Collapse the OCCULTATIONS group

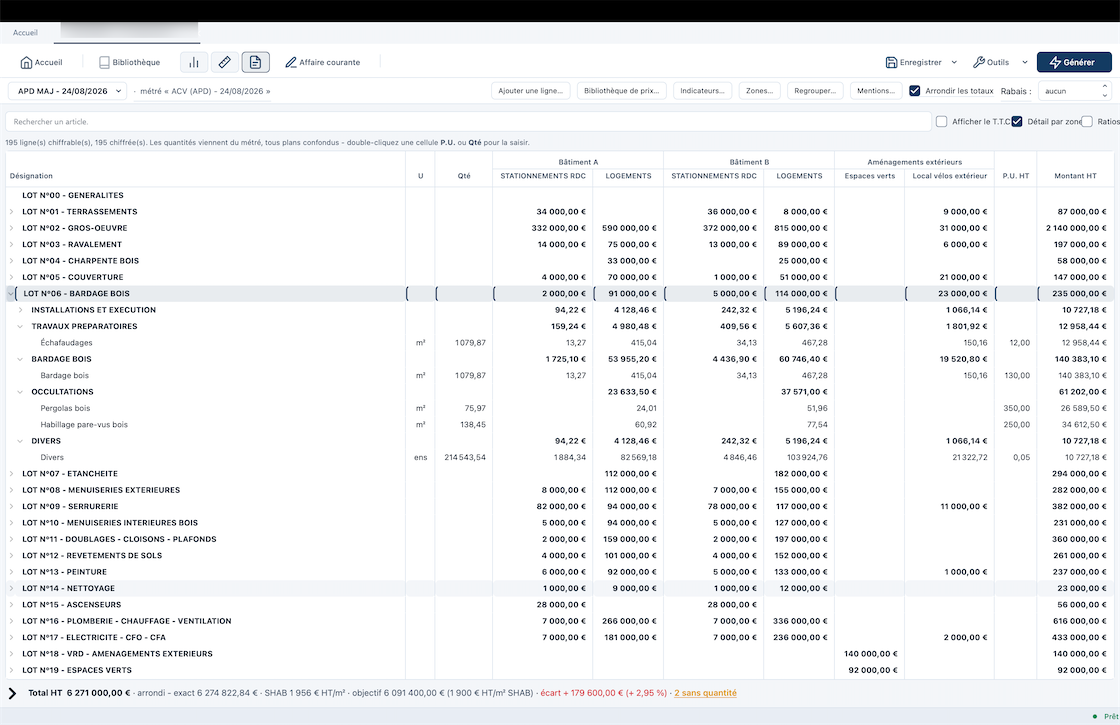(x=20, y=391)
